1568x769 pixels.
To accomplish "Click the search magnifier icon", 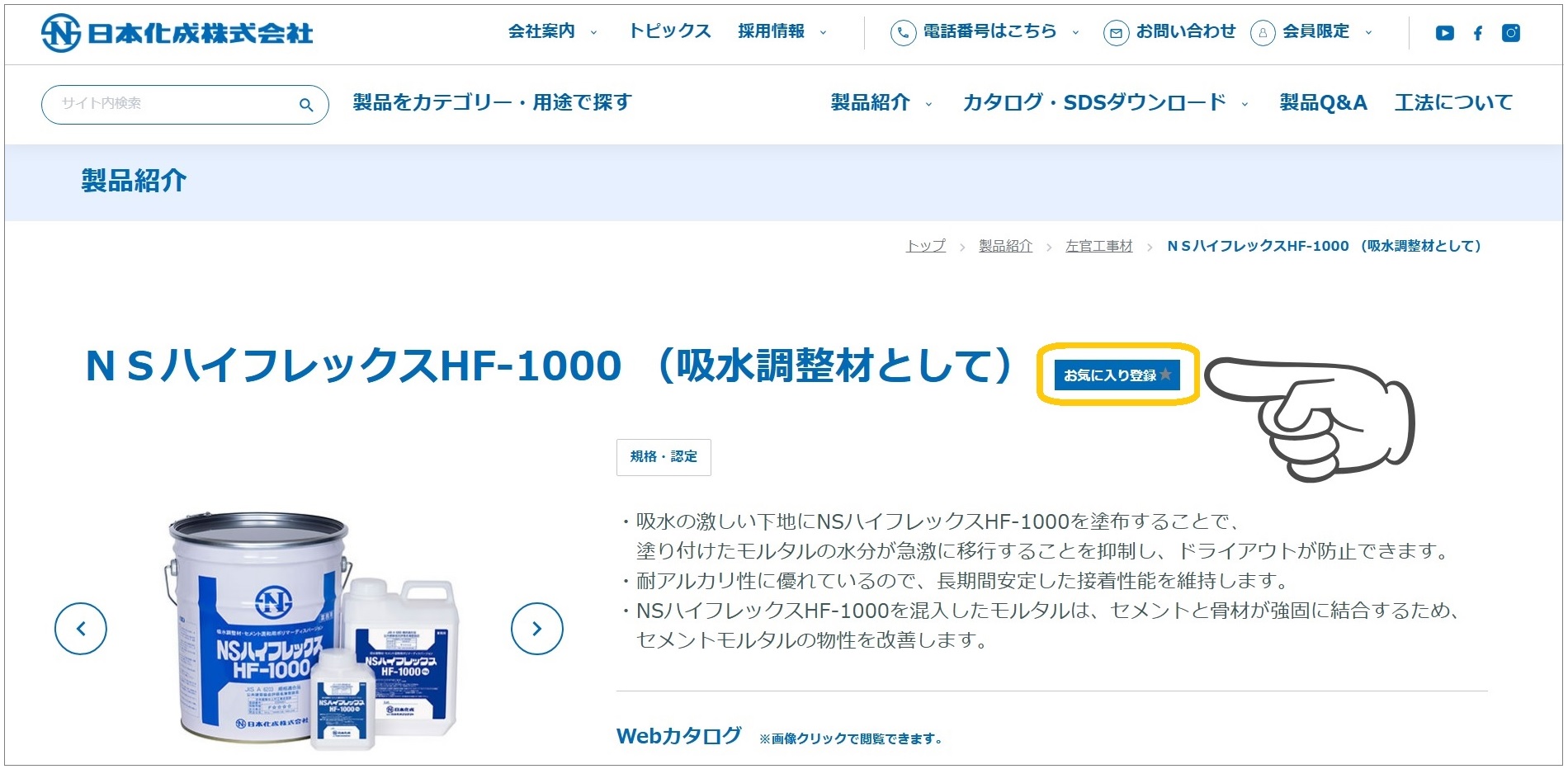I will pos(306,105).
